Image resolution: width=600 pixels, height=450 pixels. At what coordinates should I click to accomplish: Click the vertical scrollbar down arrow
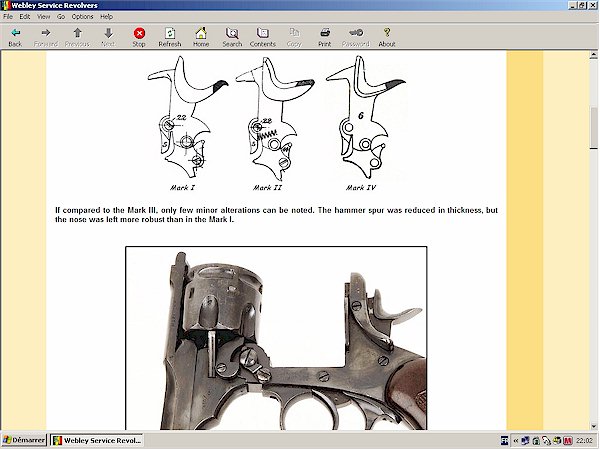click(593, 426)
